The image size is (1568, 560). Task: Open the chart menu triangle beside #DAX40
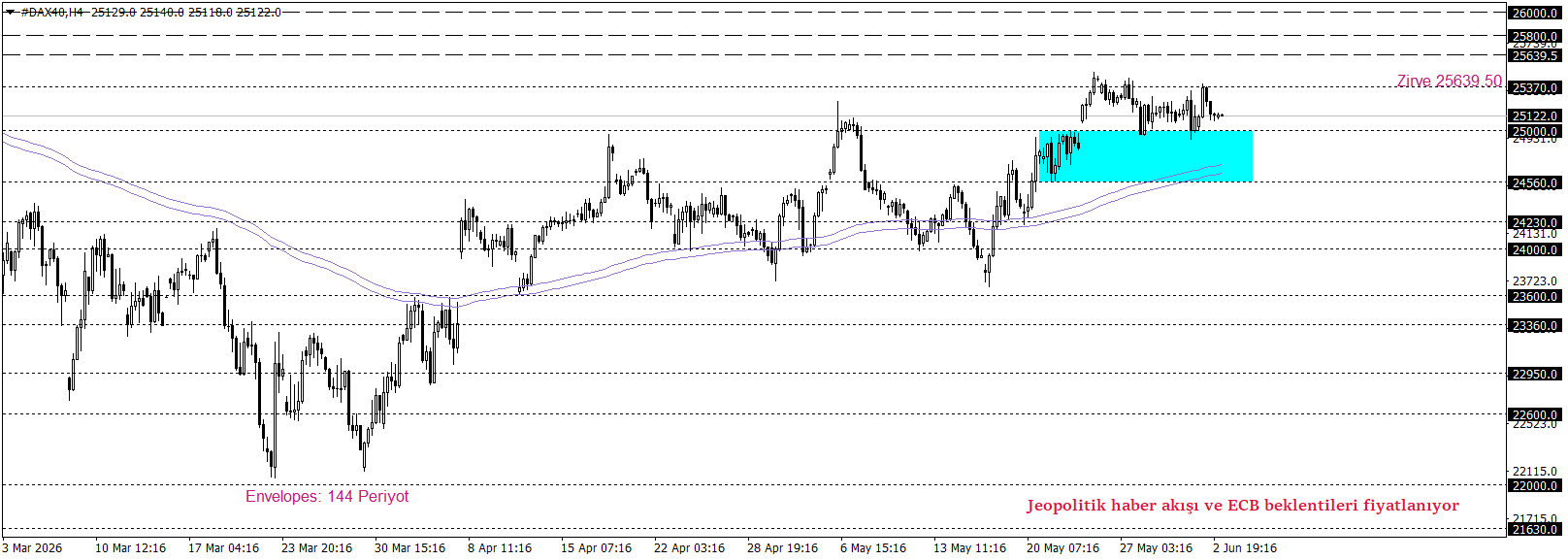[10, 12]
